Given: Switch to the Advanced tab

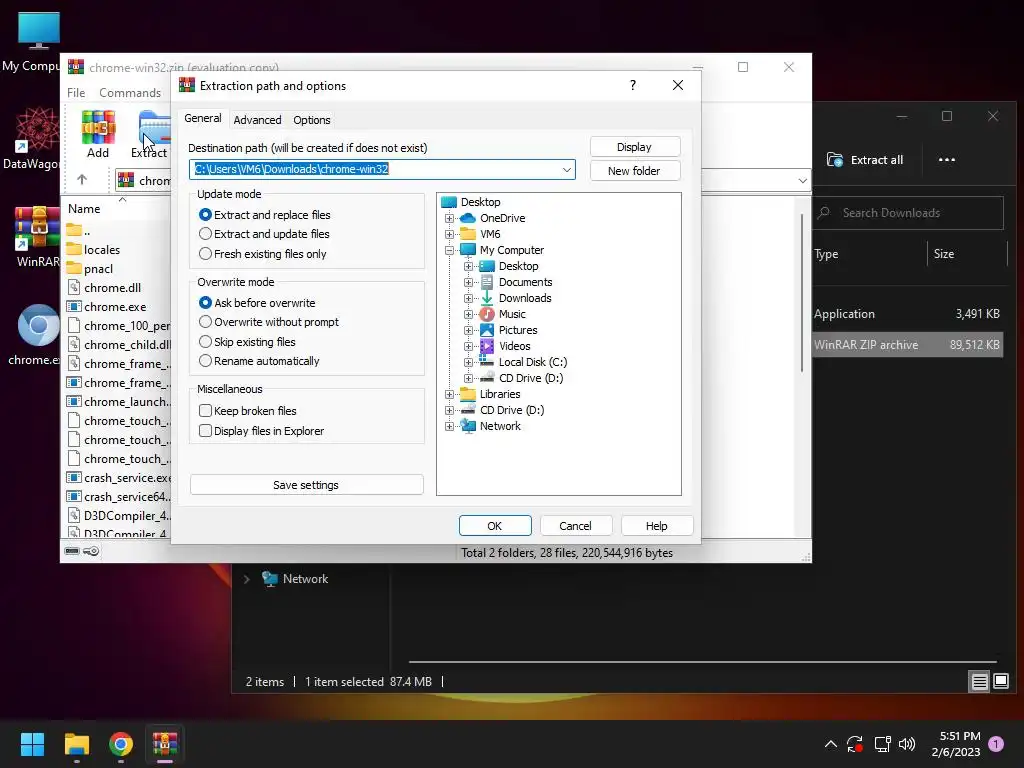Looking at the screenshot, I should pos(257,120).
